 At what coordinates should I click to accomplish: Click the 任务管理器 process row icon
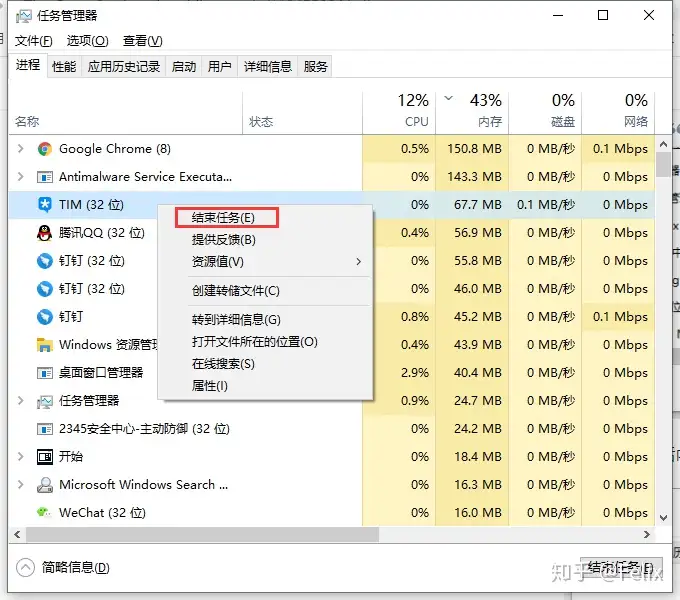45,401
